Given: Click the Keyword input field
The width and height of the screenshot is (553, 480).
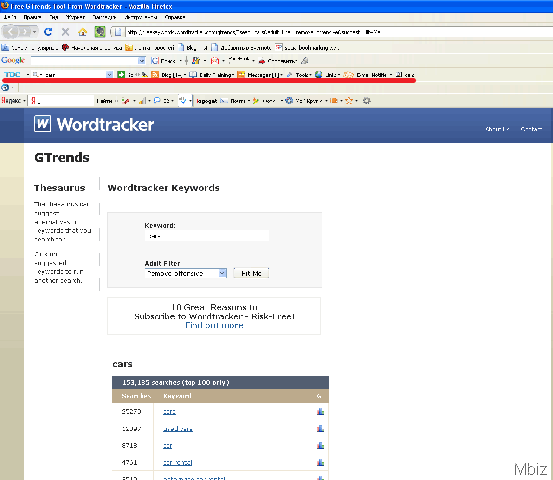Looking at the screenshot, I should [x=207, y=236].
